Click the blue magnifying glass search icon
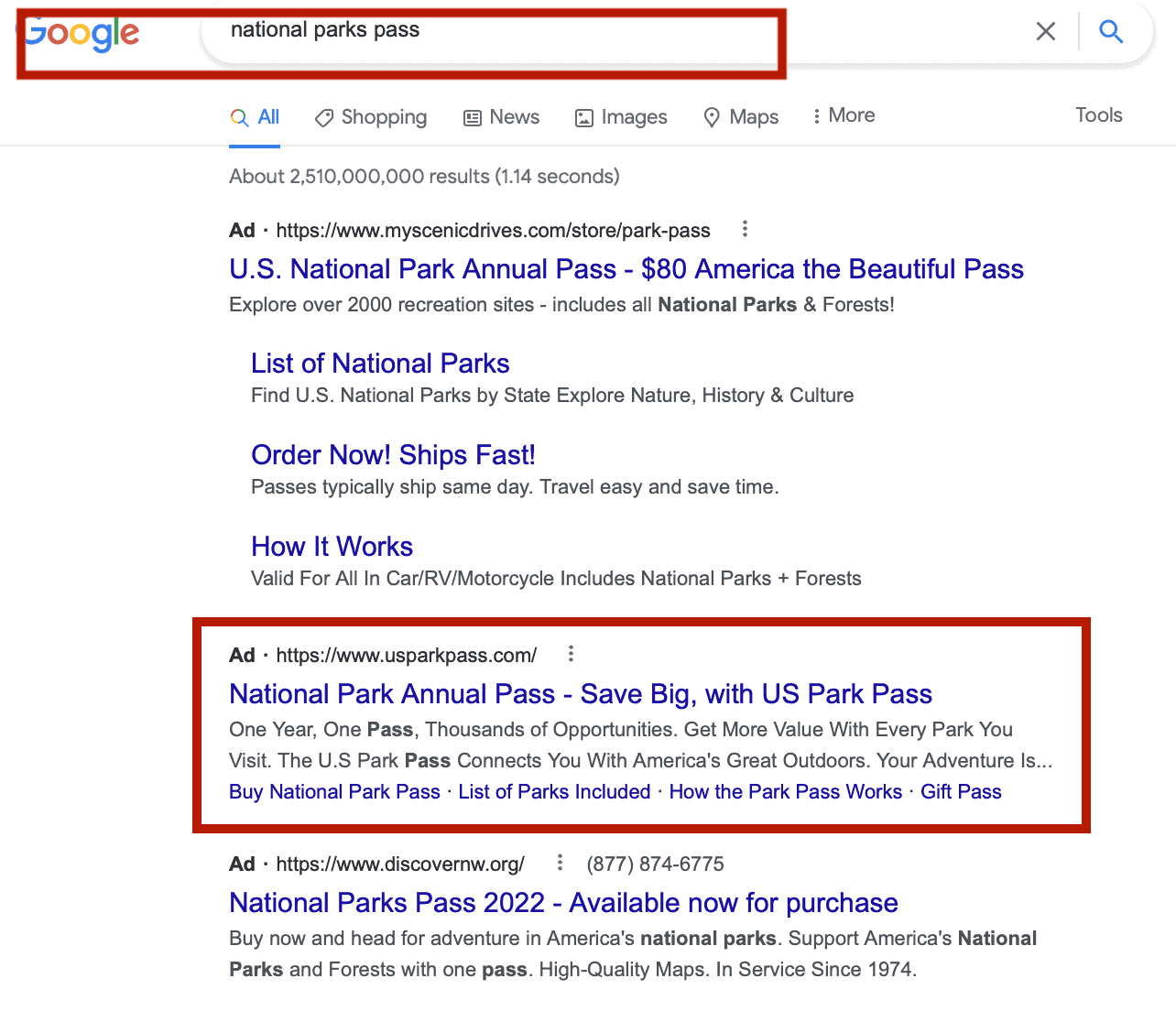 (x=1111, y=32)
